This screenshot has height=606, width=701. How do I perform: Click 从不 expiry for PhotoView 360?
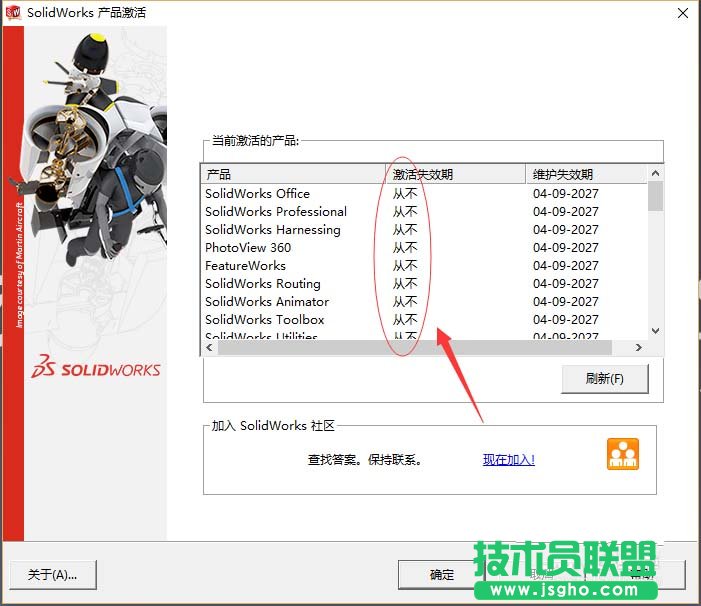pos(405,248)
